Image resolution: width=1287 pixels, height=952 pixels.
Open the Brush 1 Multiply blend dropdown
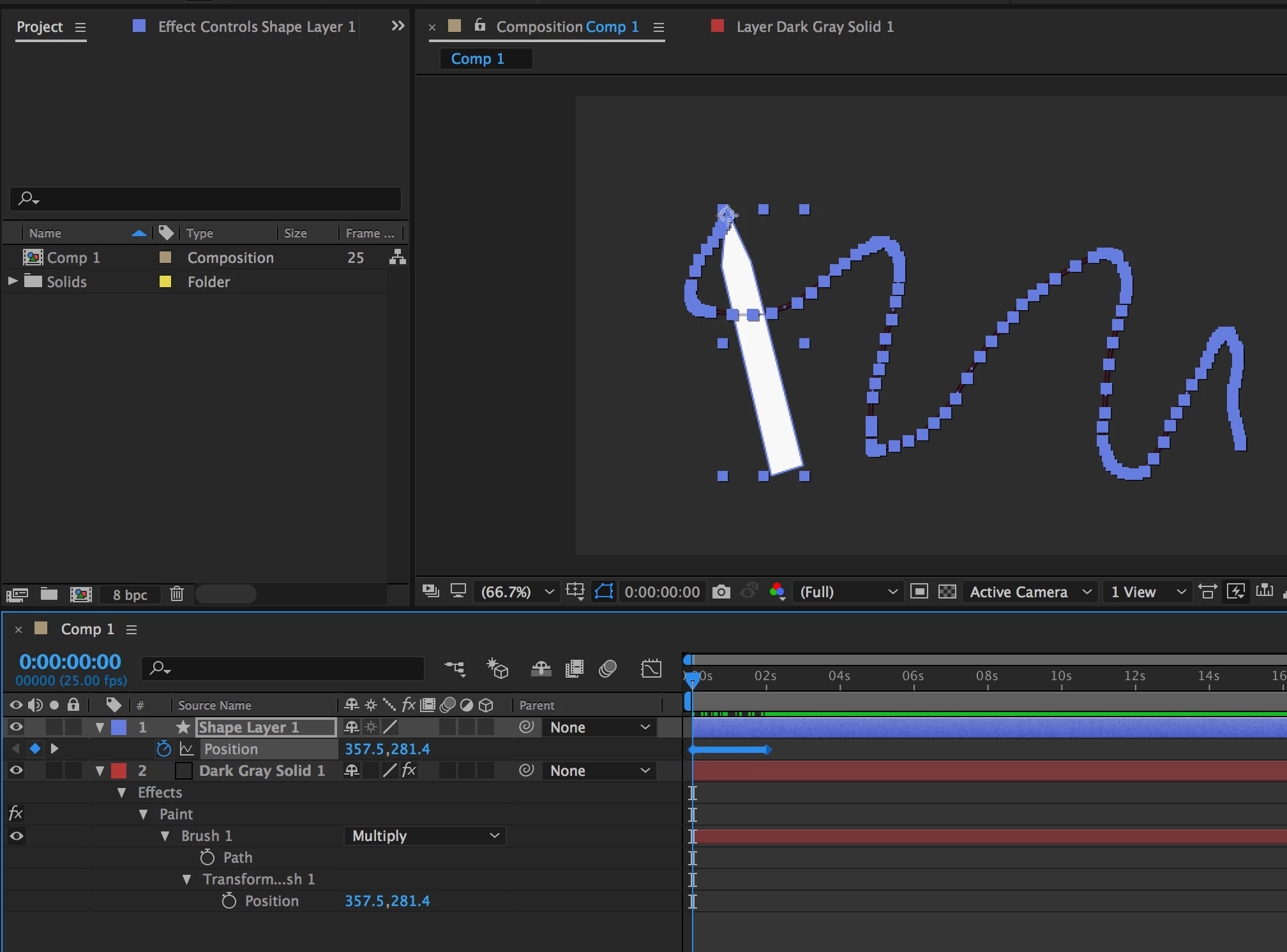pyautogui.click(x=425, y=836)
